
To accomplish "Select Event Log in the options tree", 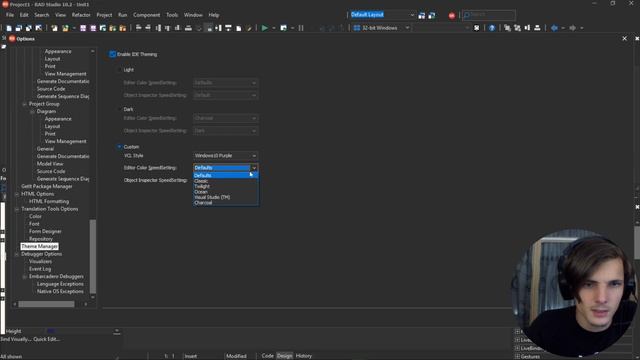I will pyautogui.click(x=40, y=269).
